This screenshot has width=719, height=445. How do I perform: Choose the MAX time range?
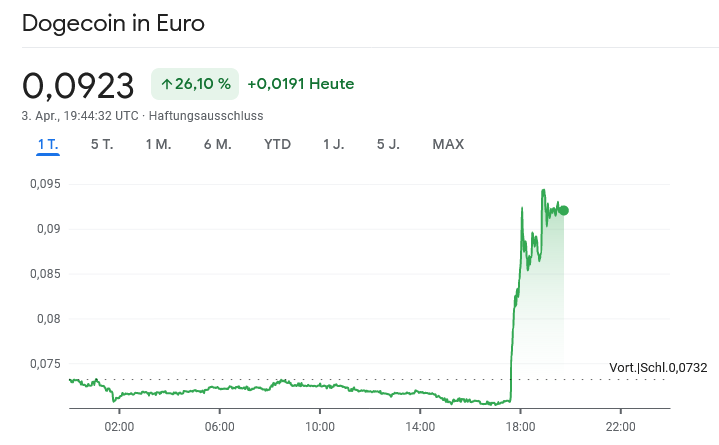point(448,144)
